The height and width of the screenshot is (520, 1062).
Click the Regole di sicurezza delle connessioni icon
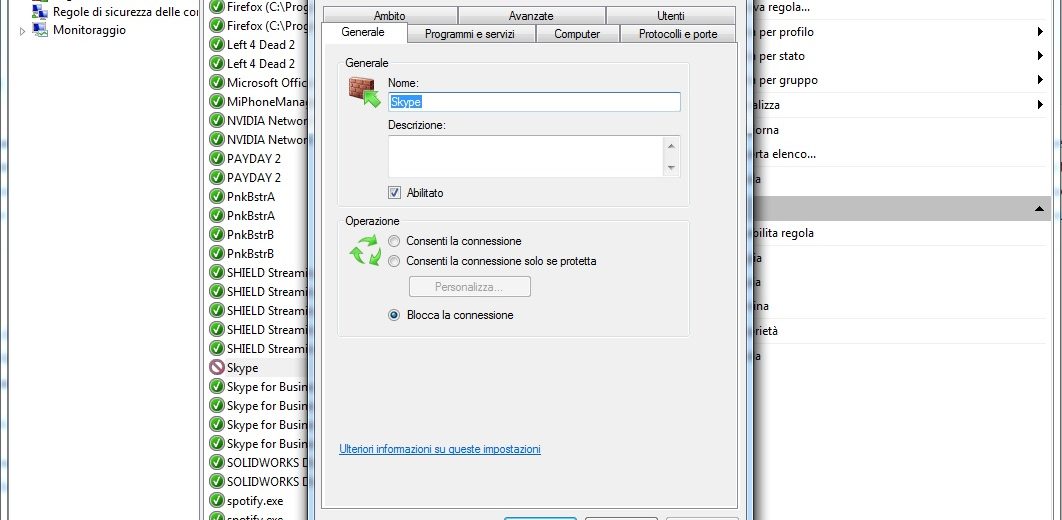tap(41, 12)
